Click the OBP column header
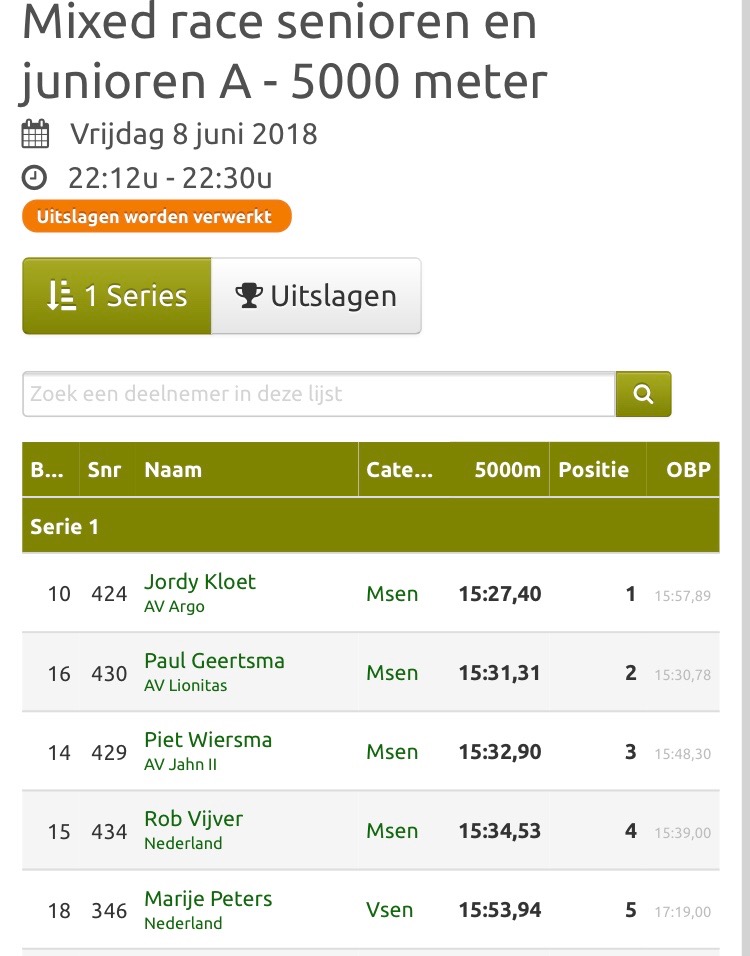The width and height of the screenshot is (750, 956). click(688, 469)
